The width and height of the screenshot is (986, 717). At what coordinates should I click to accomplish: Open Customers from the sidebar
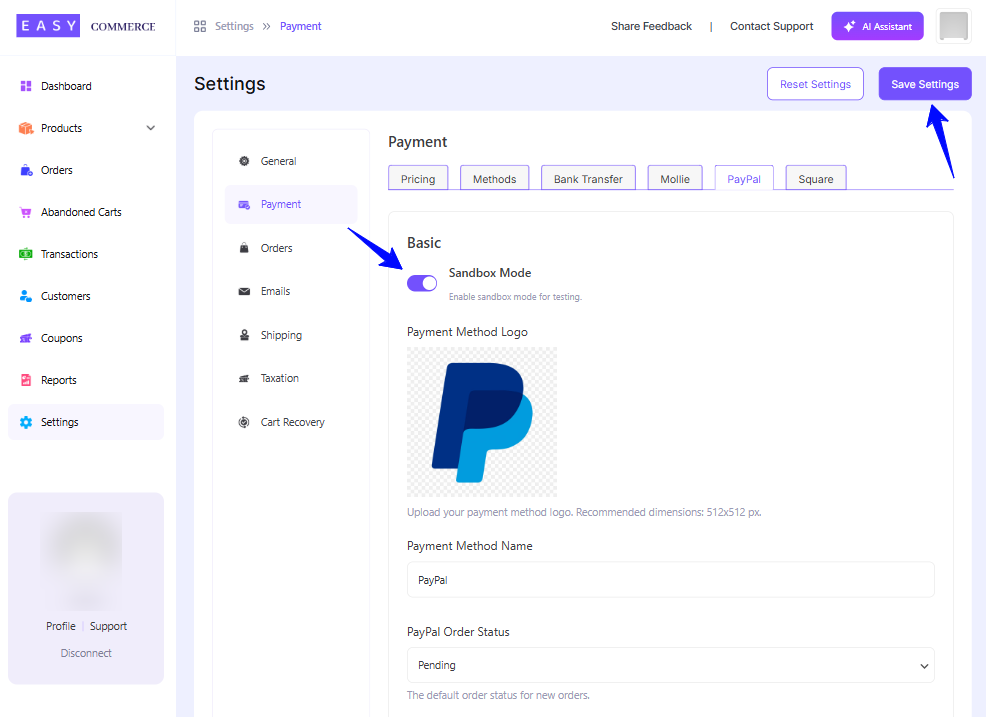(86, 296)
